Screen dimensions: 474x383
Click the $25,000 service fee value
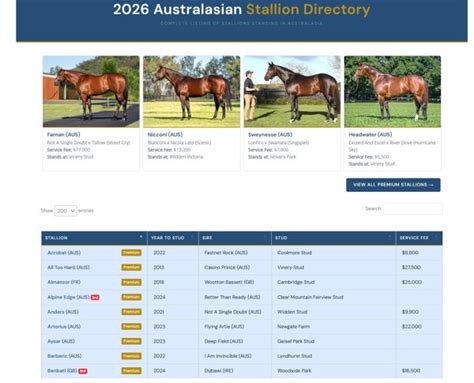pyautogui.click(x=412, y=282)
